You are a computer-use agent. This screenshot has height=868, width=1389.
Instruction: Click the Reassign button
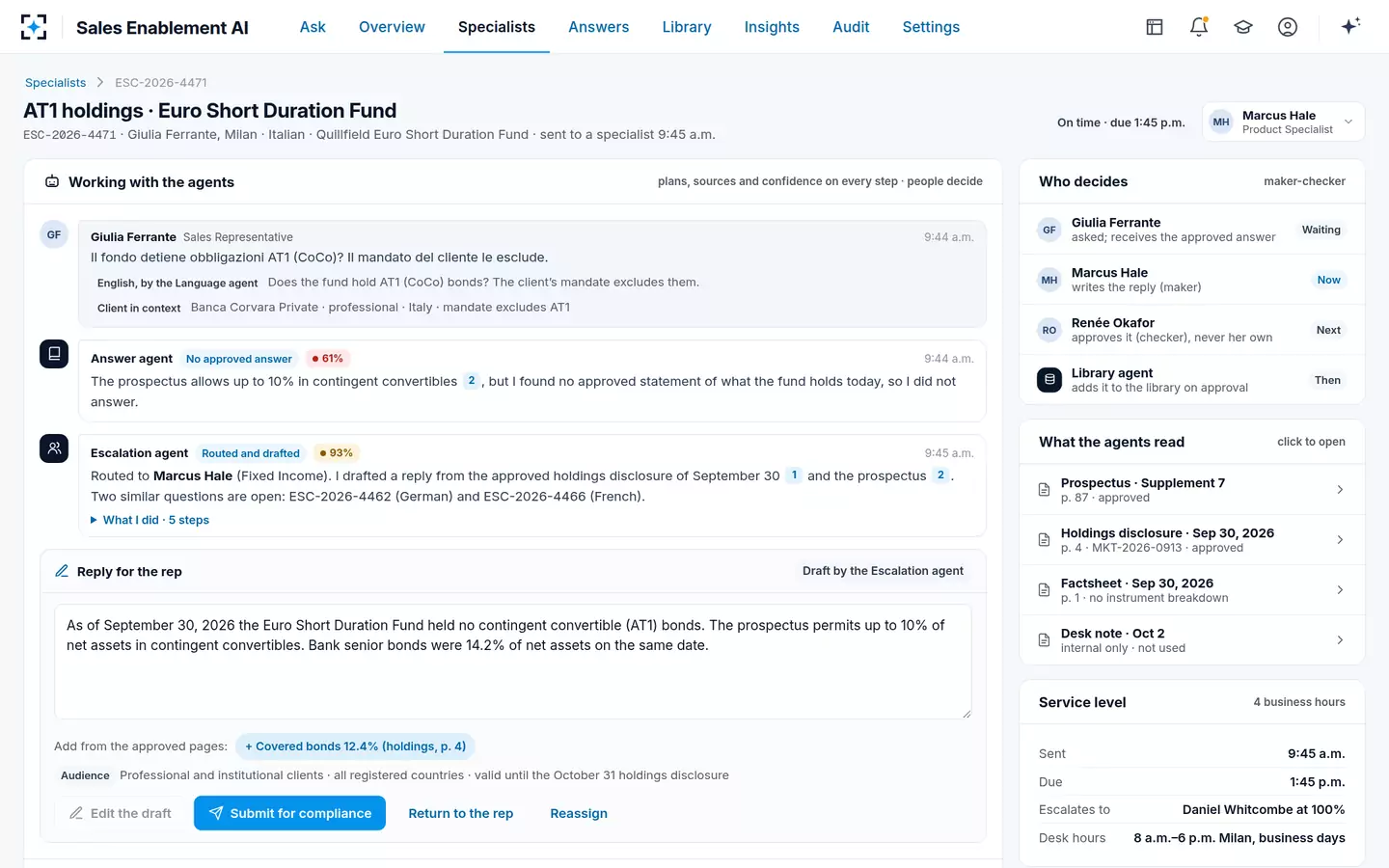[x=579, y=813]
